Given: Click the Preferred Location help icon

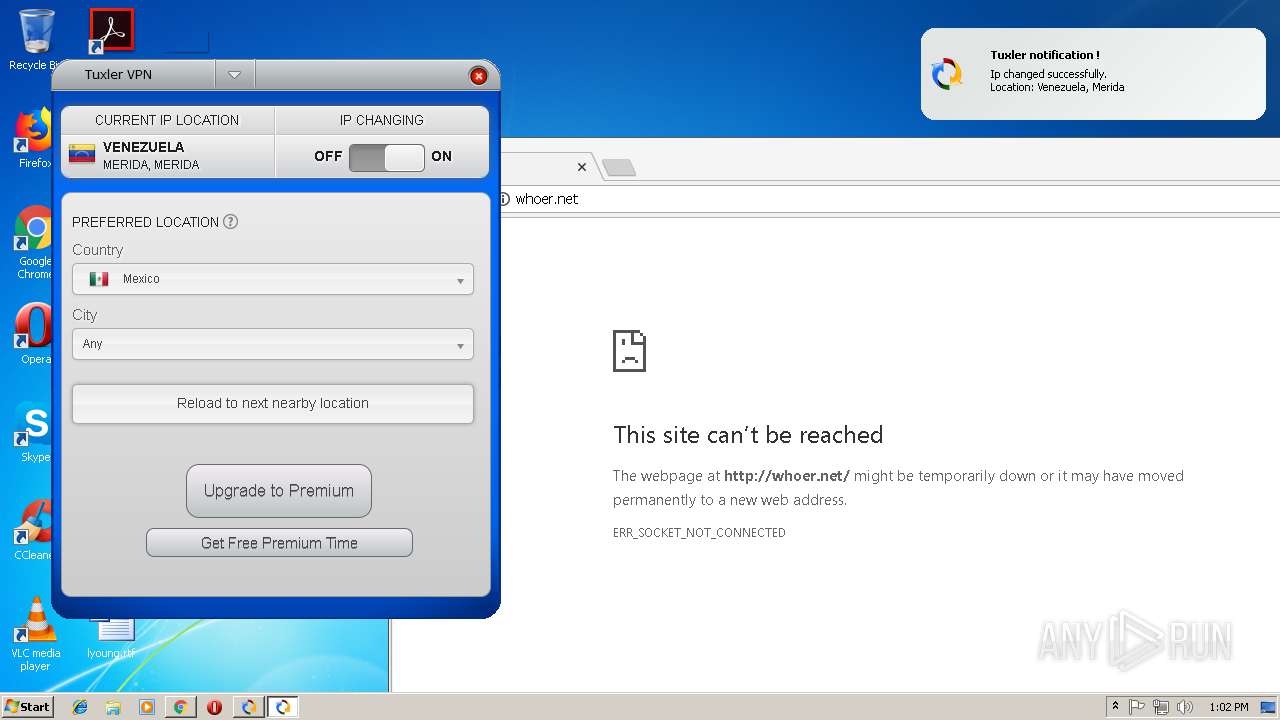Looking at the screenshot, I should click(x=231, y=222).
